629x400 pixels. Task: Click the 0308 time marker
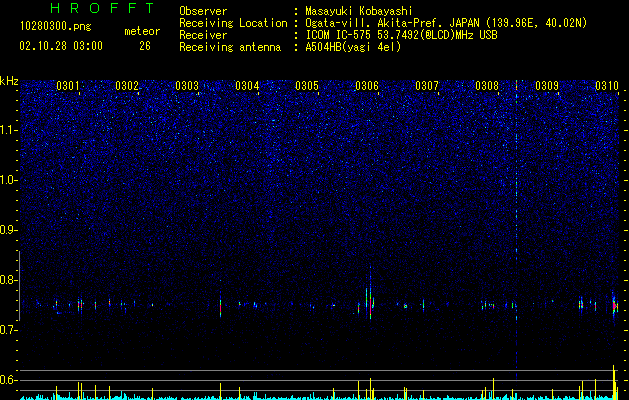point(487,86)
